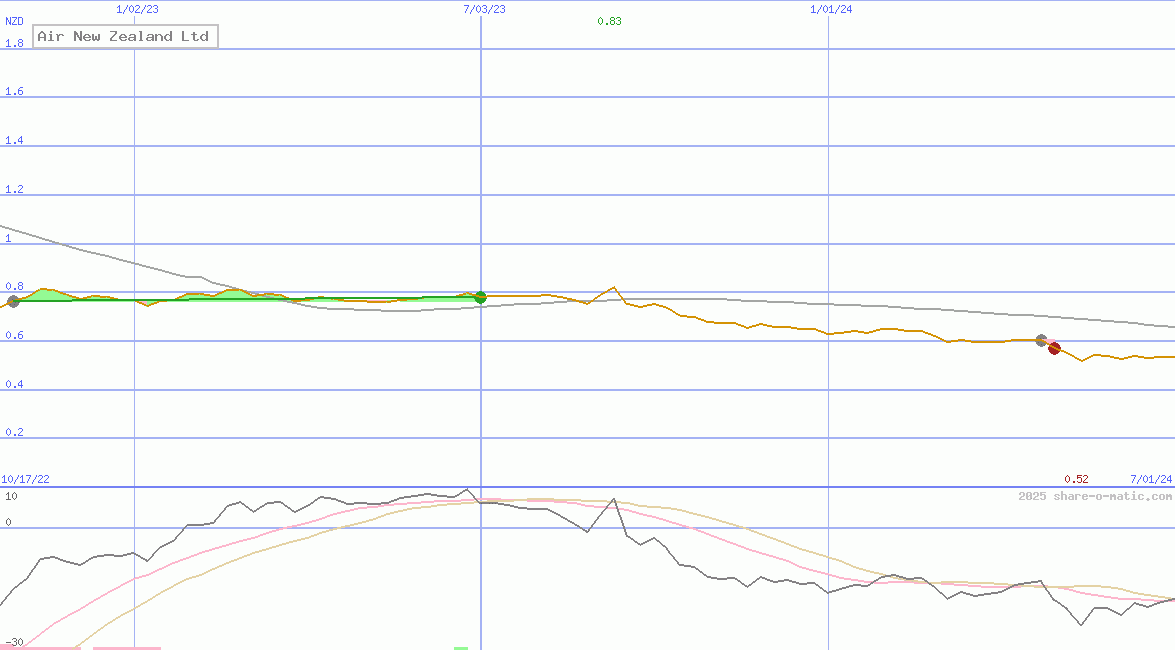Click the 7/03/23 date label
1175x650 pixels.
coord(484,9)
